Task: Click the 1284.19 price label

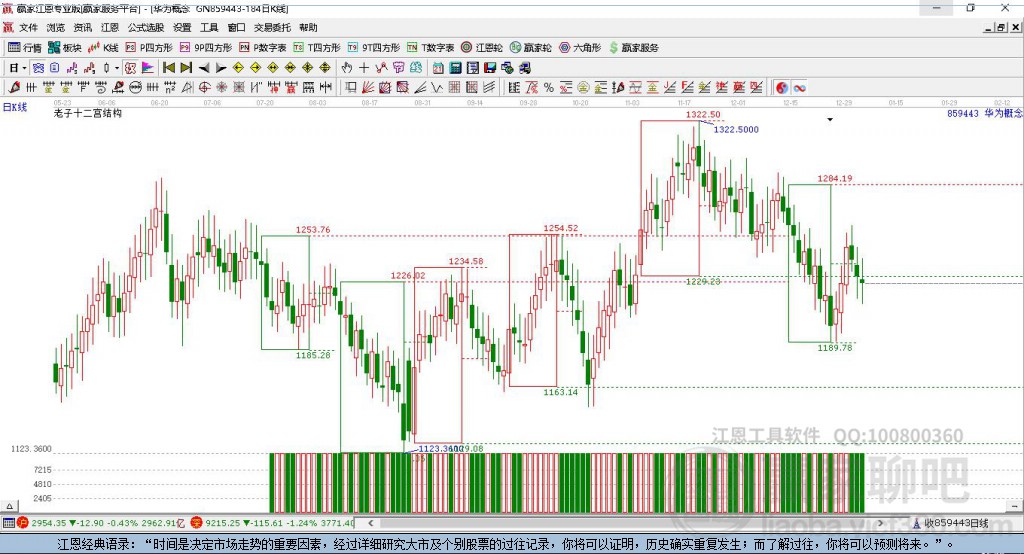Action: coord(835,178)
